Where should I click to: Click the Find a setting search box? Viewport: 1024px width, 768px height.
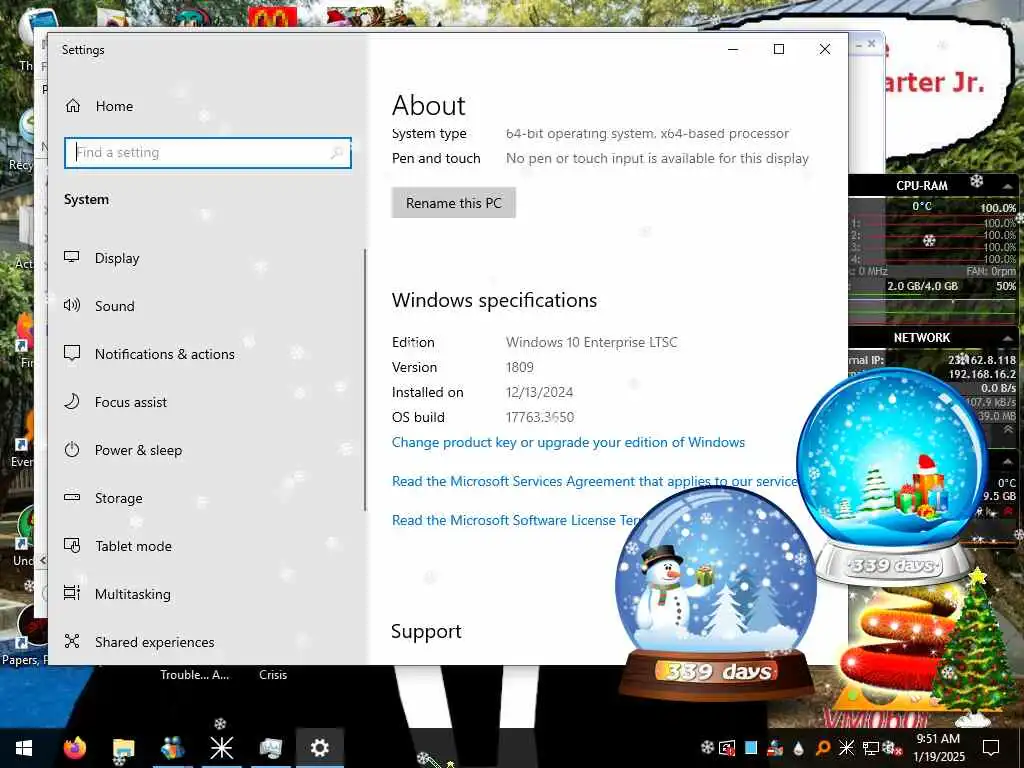pos(208,153)
